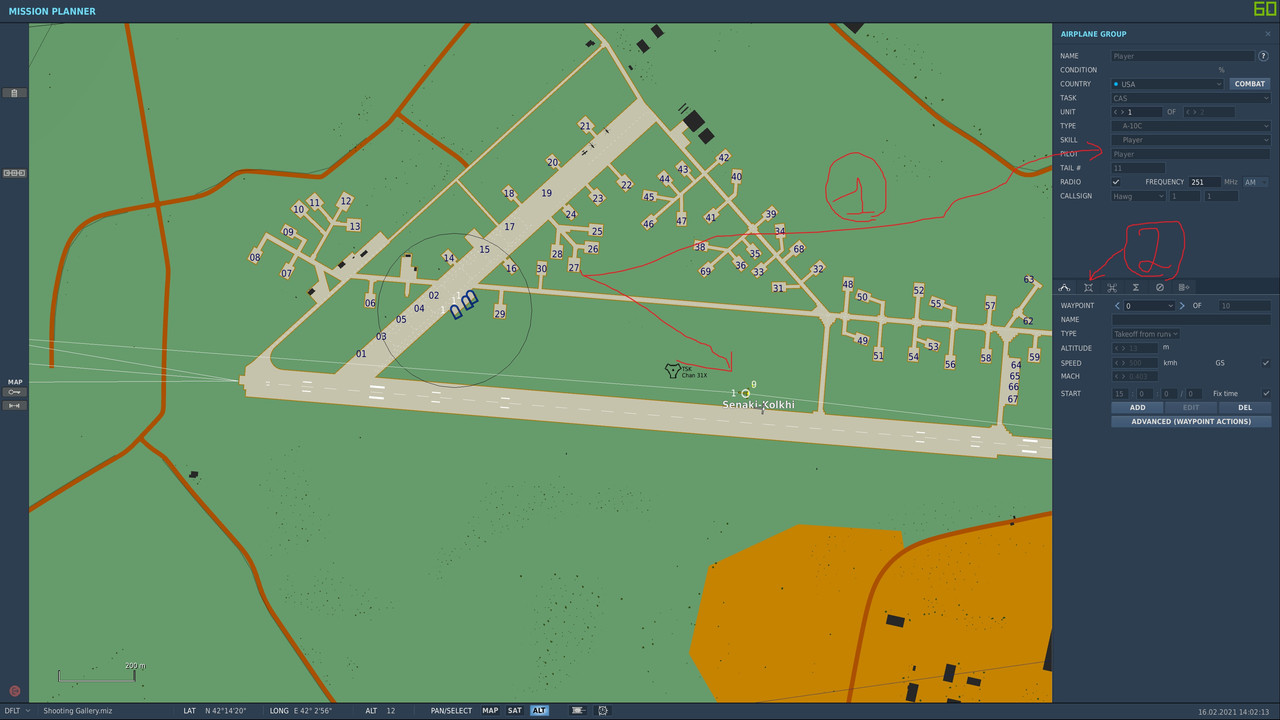Screen dimensions: 1280x720
Task: Click the START day field after the slash
Action: (1195, 394)
